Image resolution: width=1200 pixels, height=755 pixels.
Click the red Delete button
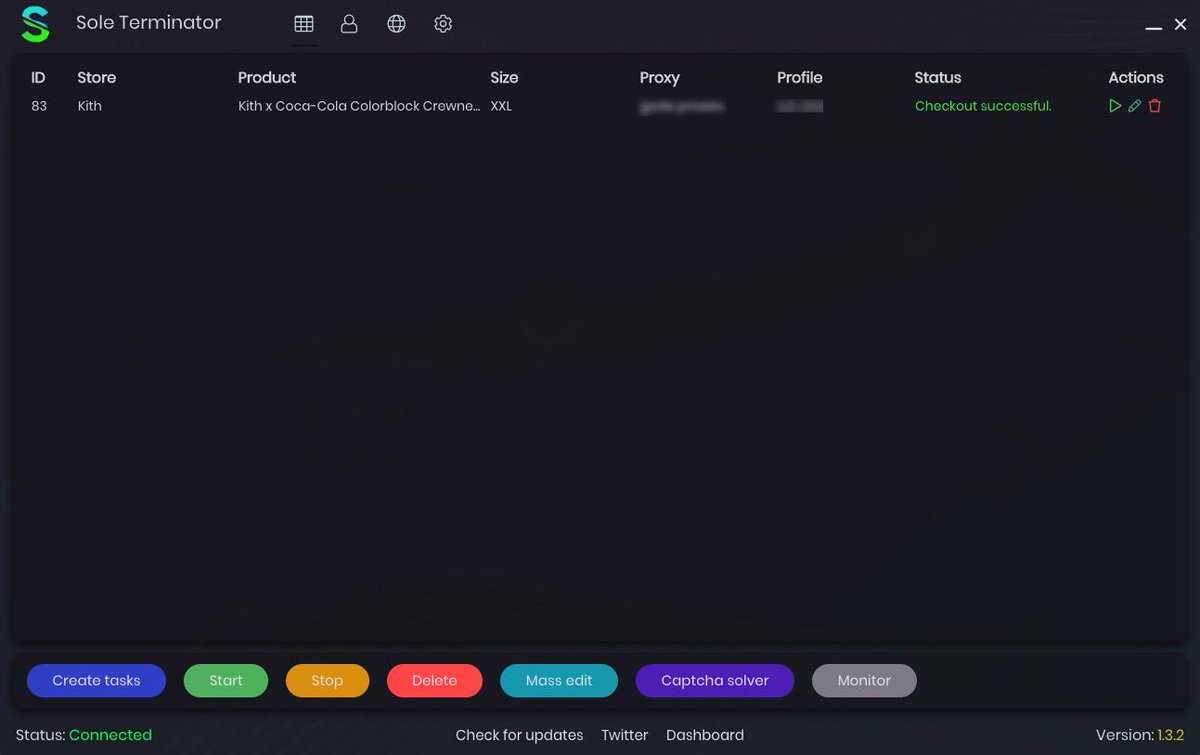(435, 680)
